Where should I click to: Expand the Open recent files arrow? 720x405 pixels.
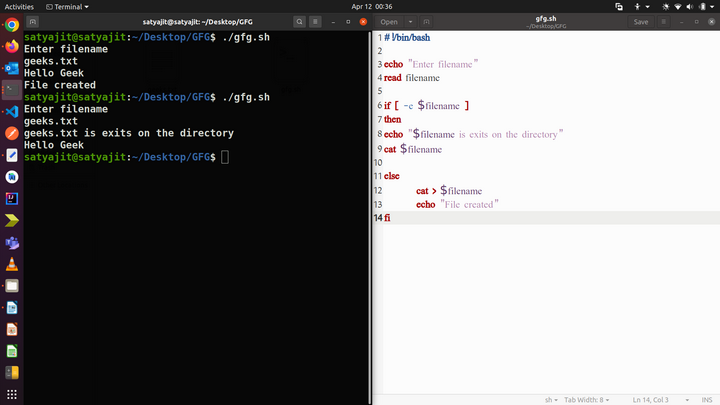tap(409, 21)
